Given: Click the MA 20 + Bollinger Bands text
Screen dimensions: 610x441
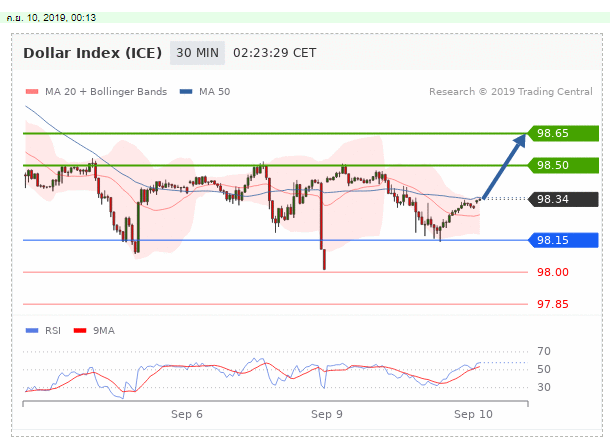Looking at the screenshot, I should click(x=106, y=92).
